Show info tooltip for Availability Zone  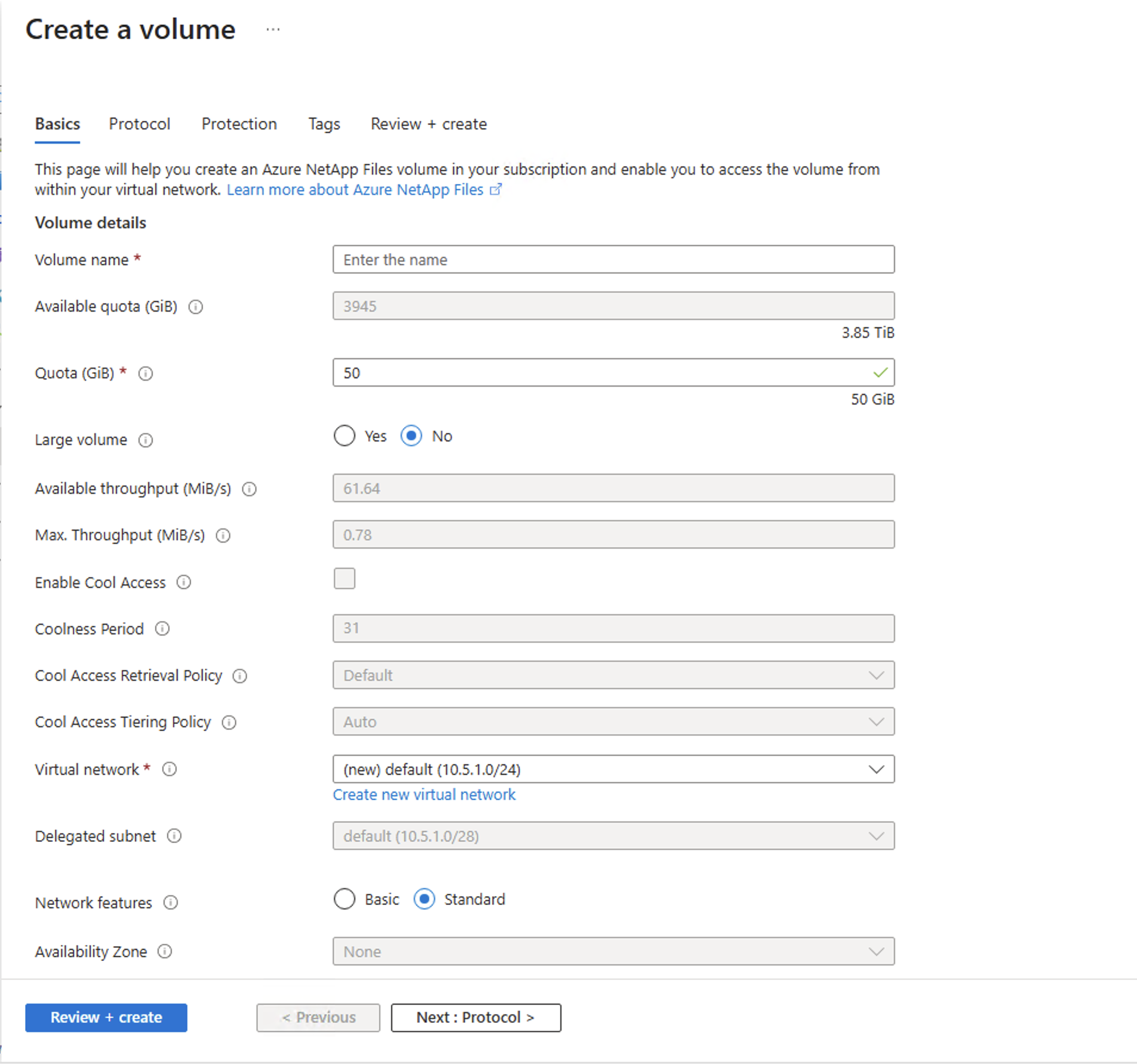click(164, 951)
